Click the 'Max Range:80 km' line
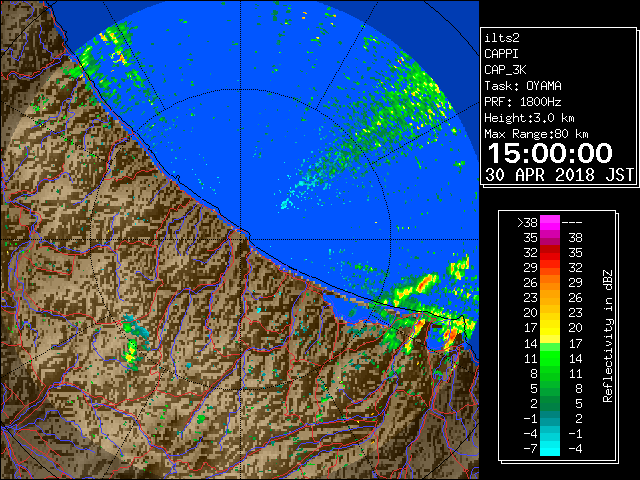The width and height of the screenshot is (640, 480). tap(536, 134)
